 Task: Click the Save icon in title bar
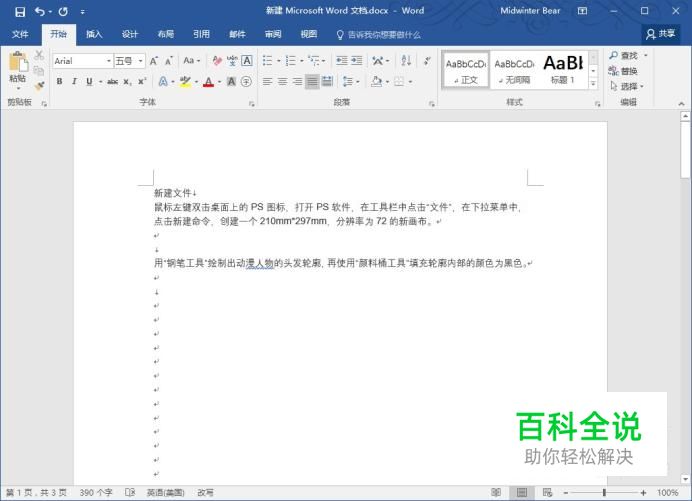[20, 11]
